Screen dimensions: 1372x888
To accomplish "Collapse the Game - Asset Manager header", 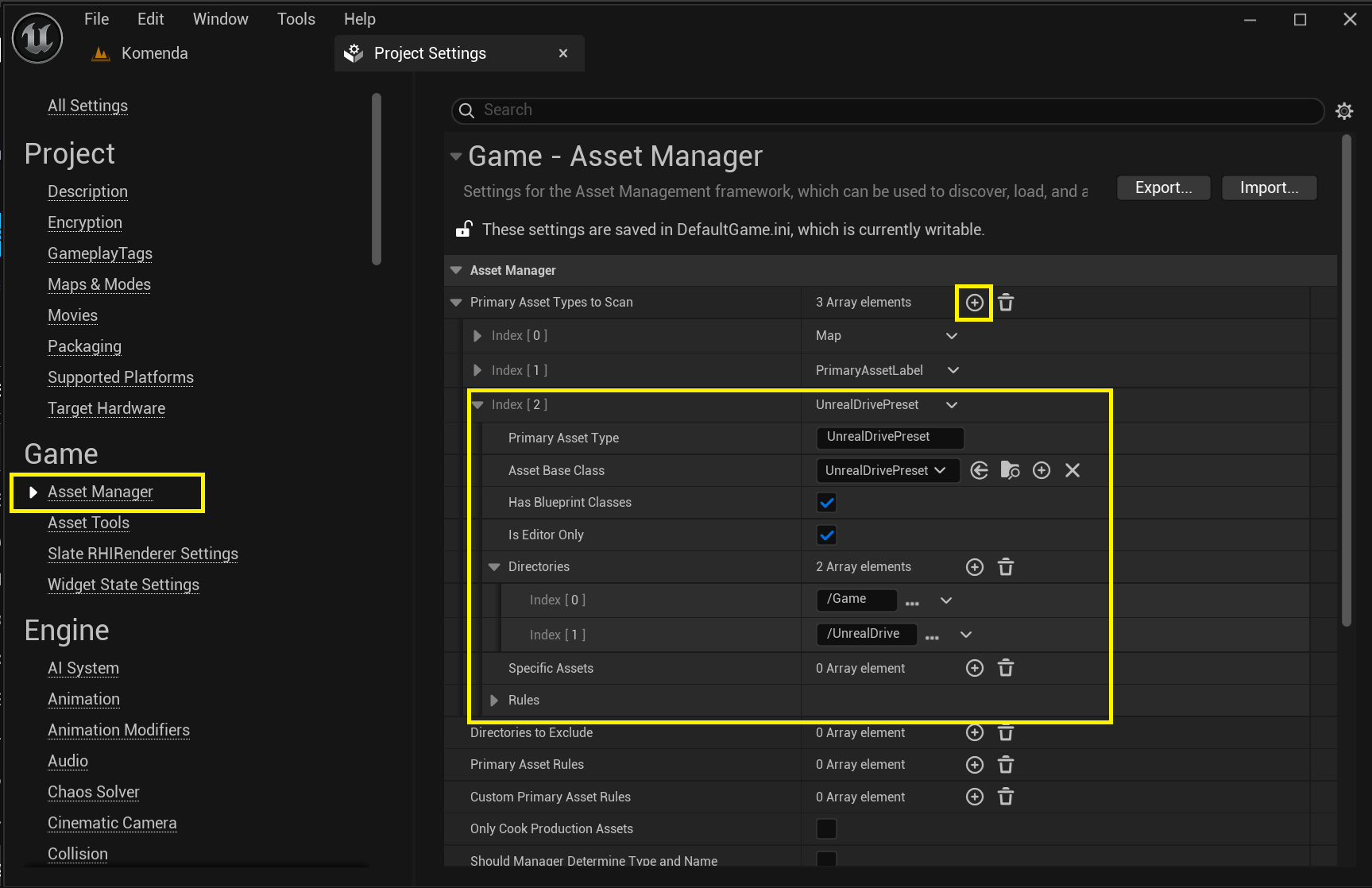I will tap(456, 156).
